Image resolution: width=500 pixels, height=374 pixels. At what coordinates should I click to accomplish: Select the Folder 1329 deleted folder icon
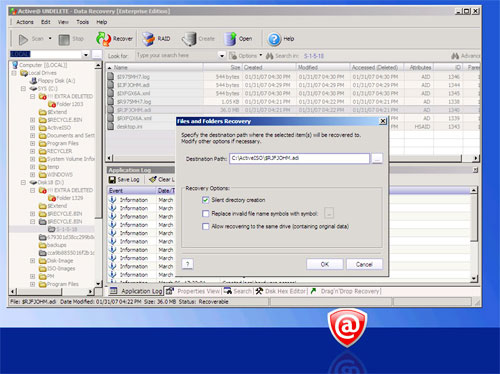click(x=52, y=198)
